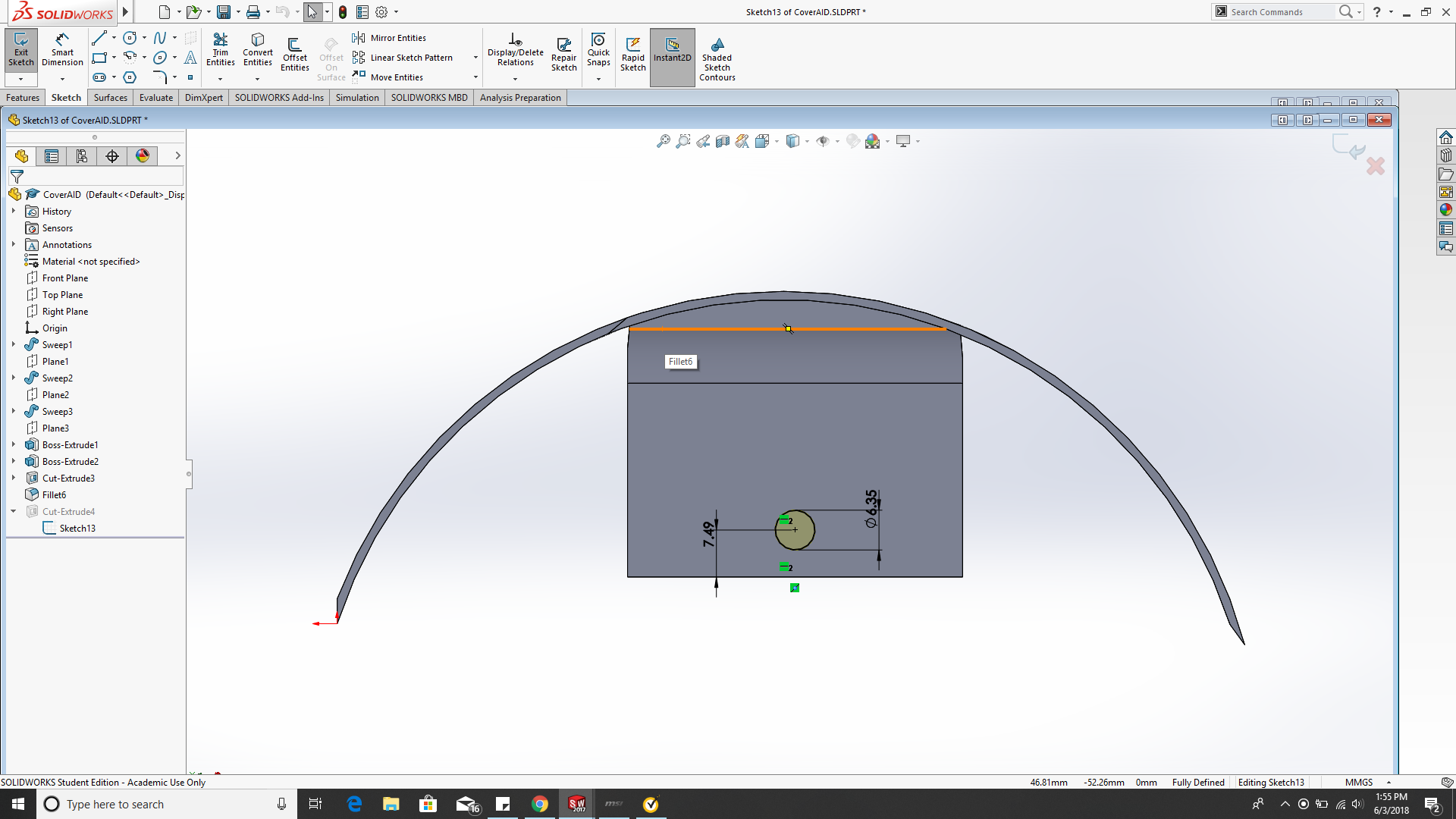This screenshot has height=819, width=1456.
Task: Open the PropertyManager tab
Action: pos(52,156)
